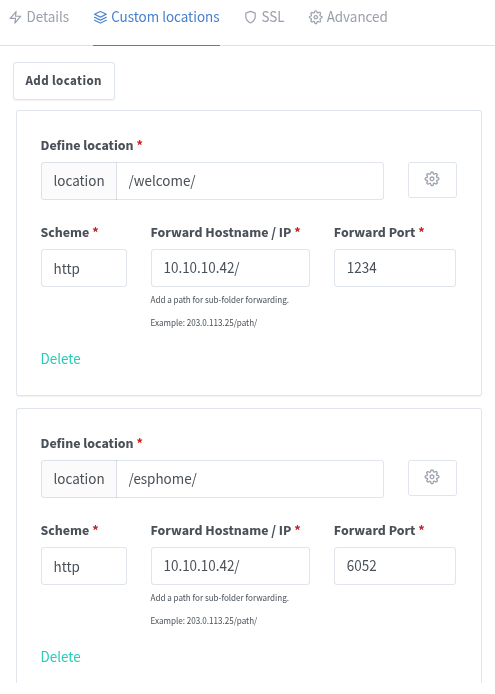The width and height of the screenshot is (495, 694).
Task: Click the 'location' prefix beside /welcome/
Action: click(79, 181)
